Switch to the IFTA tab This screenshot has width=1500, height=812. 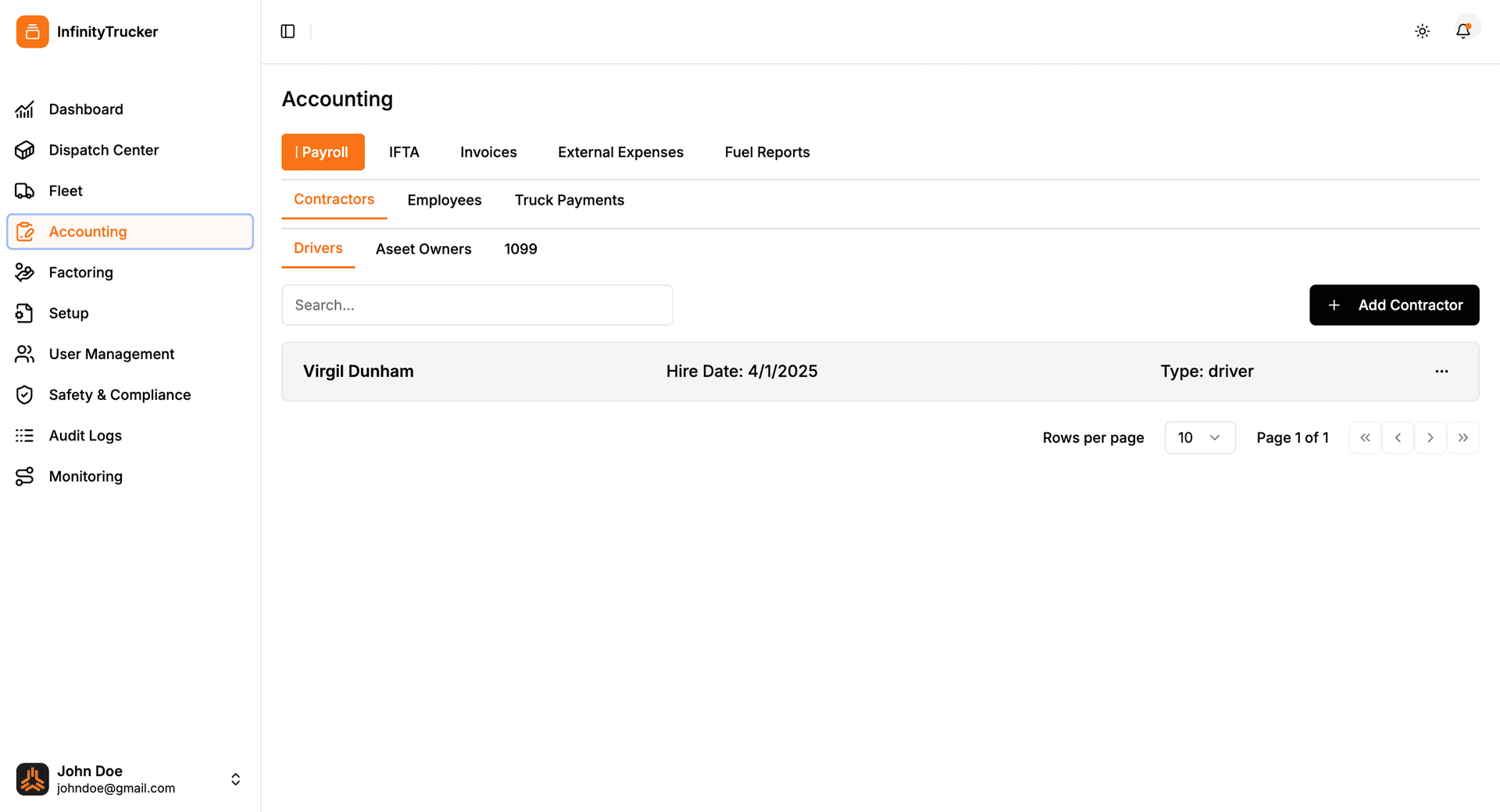404,152
